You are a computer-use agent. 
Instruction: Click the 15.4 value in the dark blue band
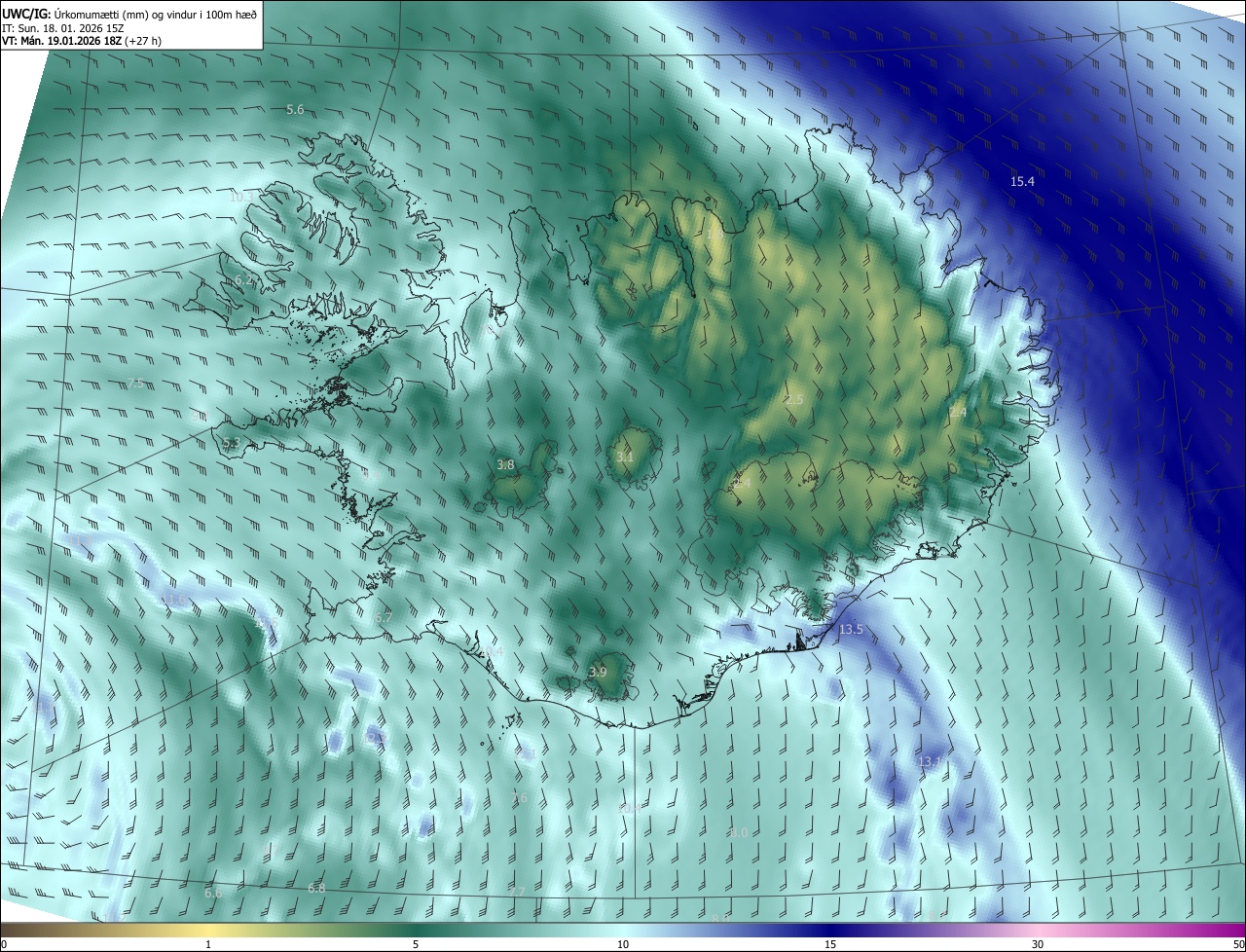pos(1022,182)
